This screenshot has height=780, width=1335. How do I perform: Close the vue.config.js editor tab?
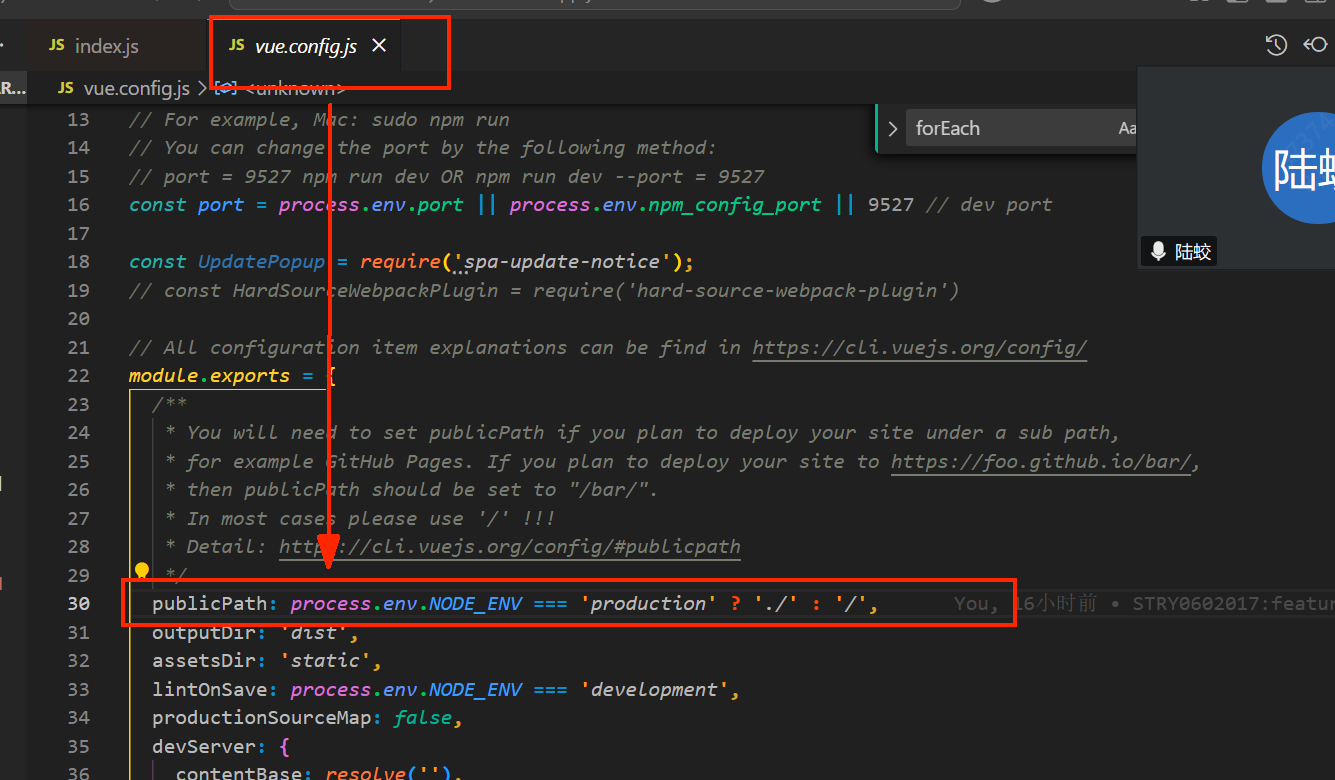click(378, 45)
